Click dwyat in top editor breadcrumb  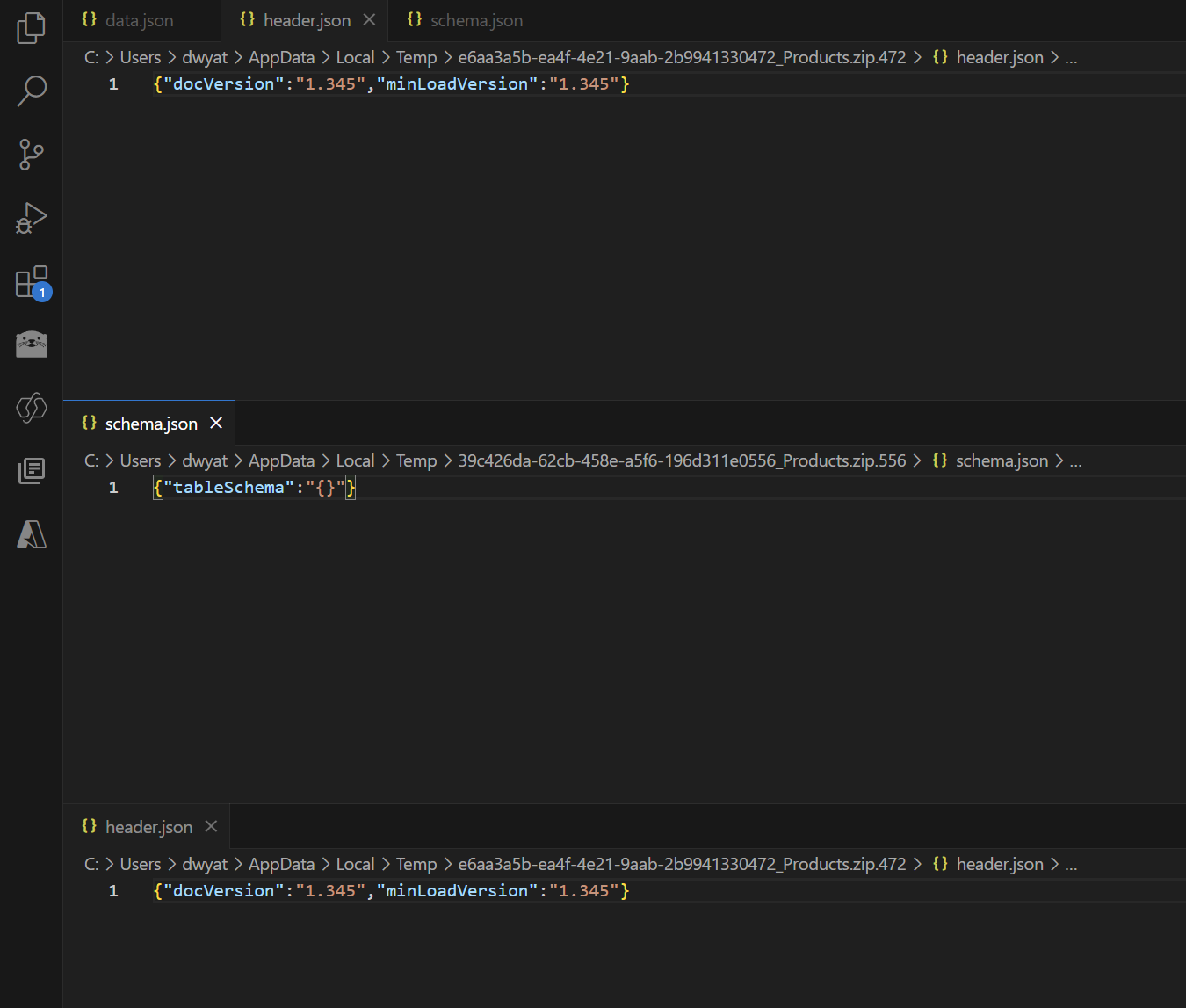(x=205, y=57)
